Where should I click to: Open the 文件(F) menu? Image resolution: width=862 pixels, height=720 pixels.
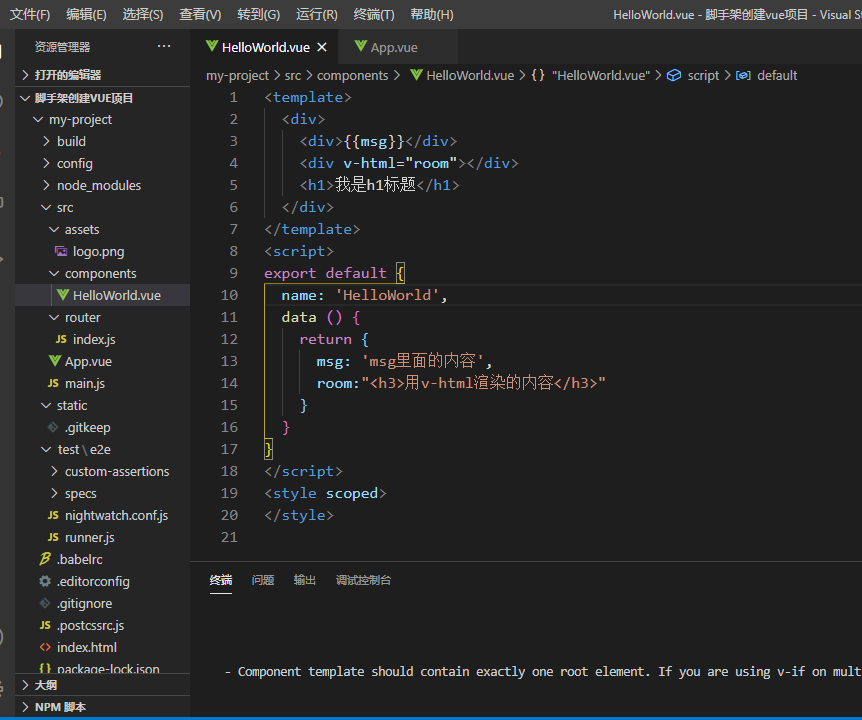[30, 14]
